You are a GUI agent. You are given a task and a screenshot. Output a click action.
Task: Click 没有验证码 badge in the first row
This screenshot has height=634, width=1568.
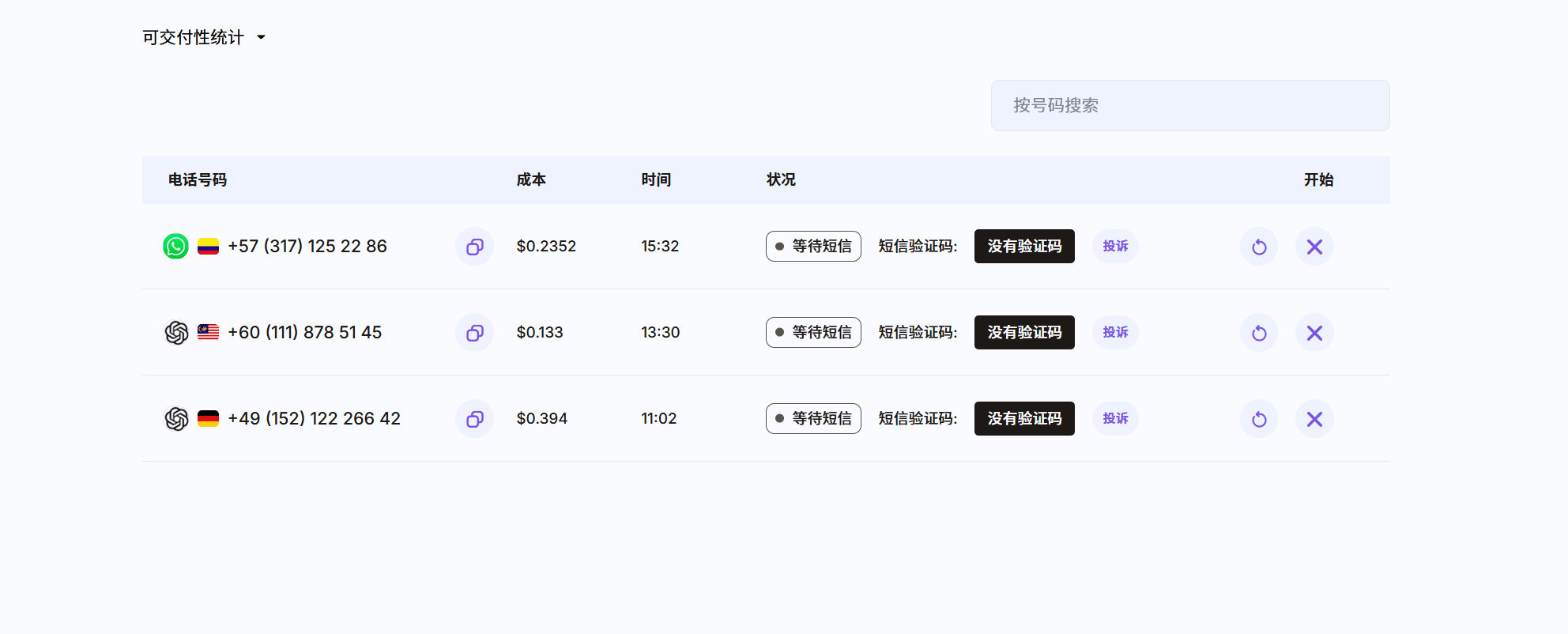pyautogui.click(x=1024, y=247)
